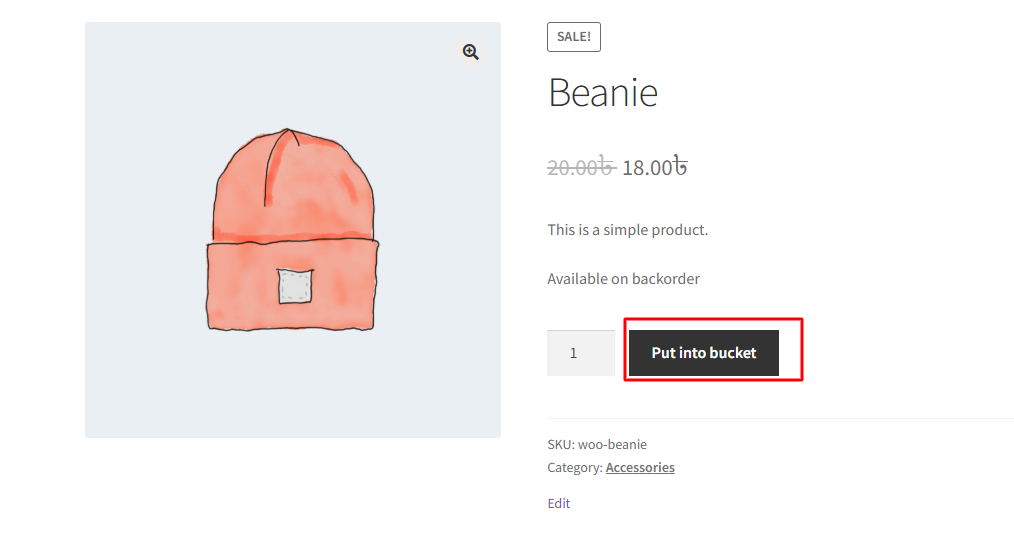Click the gray patch on the beanie

point(295,286)
